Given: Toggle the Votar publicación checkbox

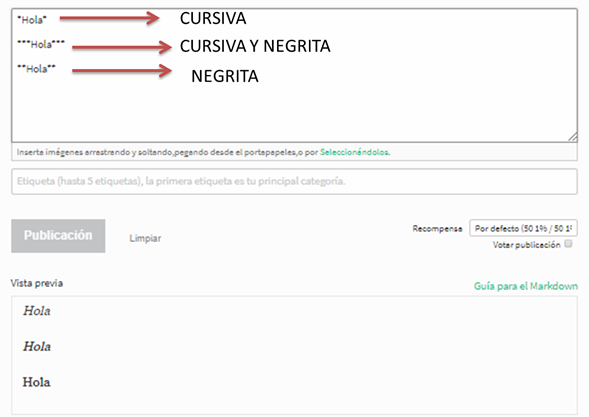Looking at the screenshot, I should [x=569, y=244].
